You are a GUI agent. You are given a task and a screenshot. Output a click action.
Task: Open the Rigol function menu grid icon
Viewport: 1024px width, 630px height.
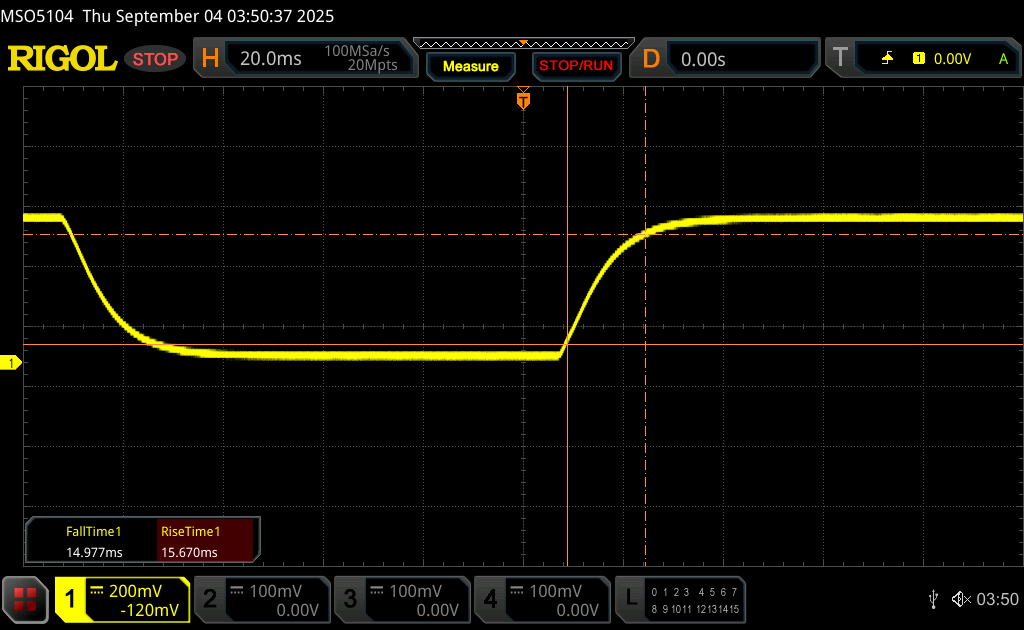[25, 599]
